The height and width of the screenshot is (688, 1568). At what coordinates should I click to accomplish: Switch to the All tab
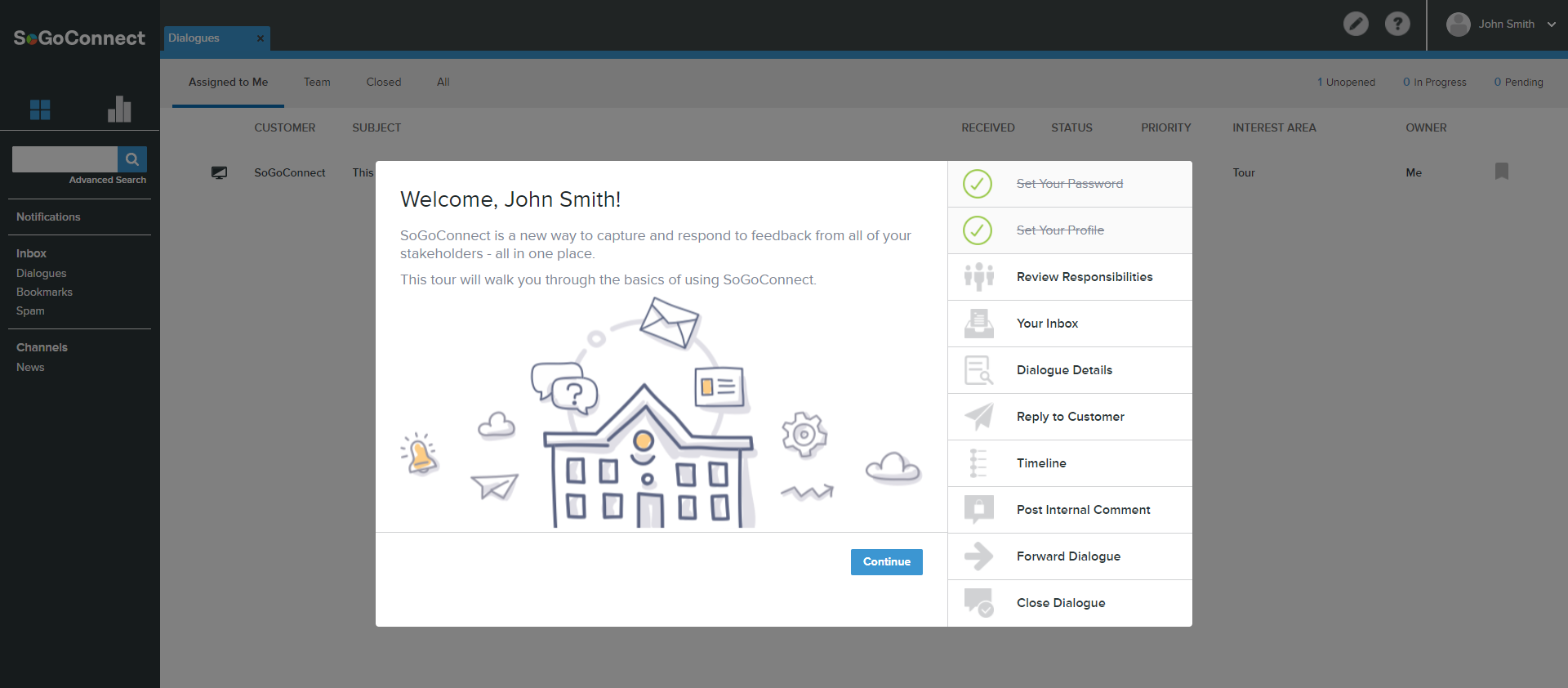(x=443, y=82)
